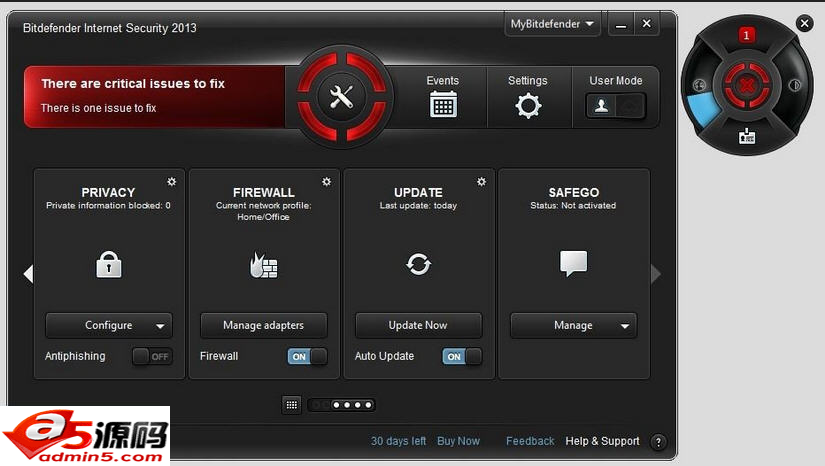Click the Safego speech bubble icon

(573, 263)
